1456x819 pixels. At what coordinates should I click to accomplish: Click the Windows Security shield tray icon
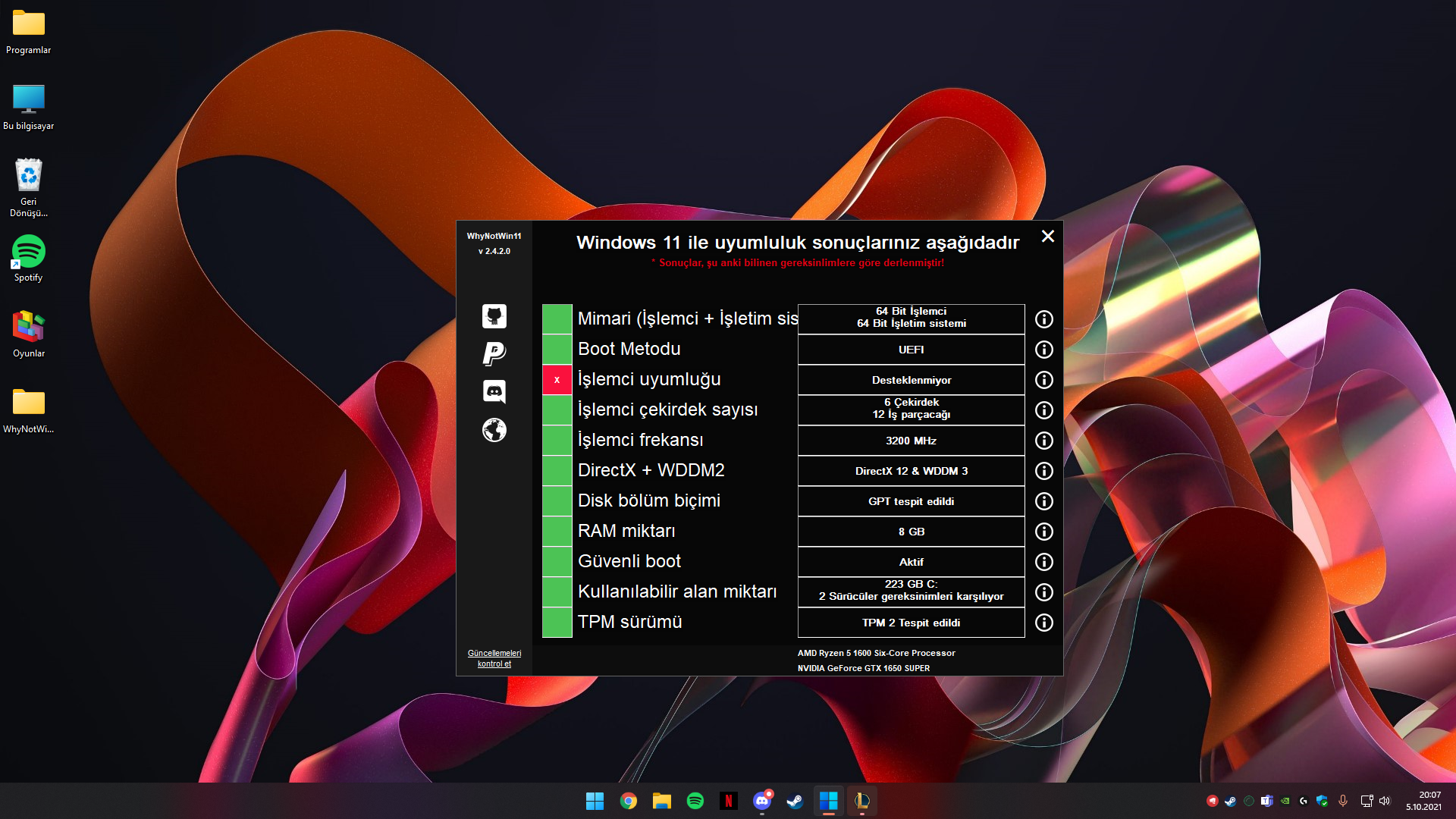tap(1322, 801)
